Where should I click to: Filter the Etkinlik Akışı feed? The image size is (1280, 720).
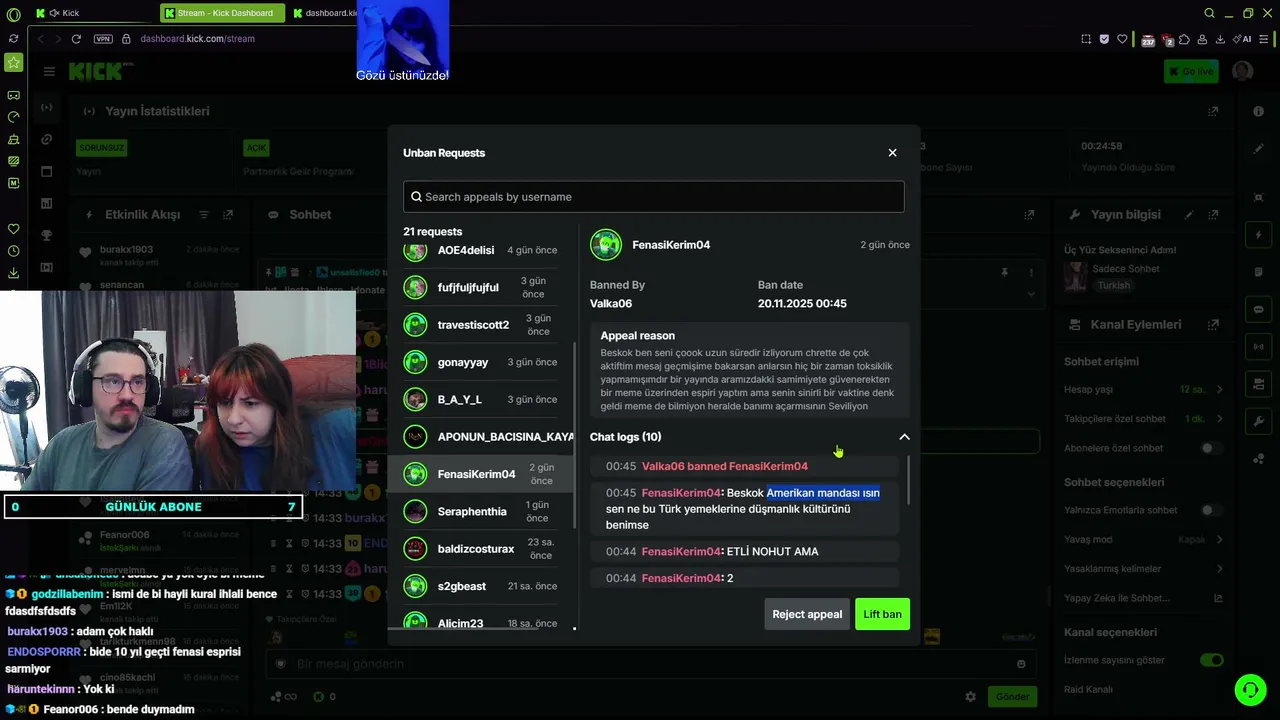[x=204, y=215]
